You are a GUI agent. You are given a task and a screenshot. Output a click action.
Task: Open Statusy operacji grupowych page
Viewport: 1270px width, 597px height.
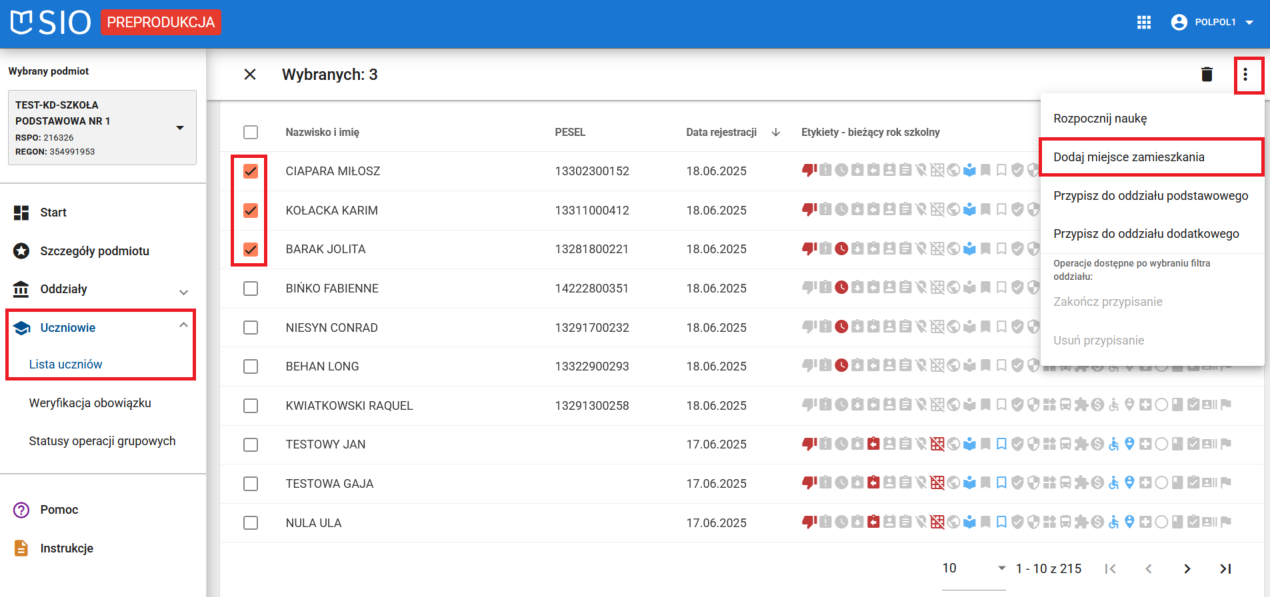coord(102,441)
